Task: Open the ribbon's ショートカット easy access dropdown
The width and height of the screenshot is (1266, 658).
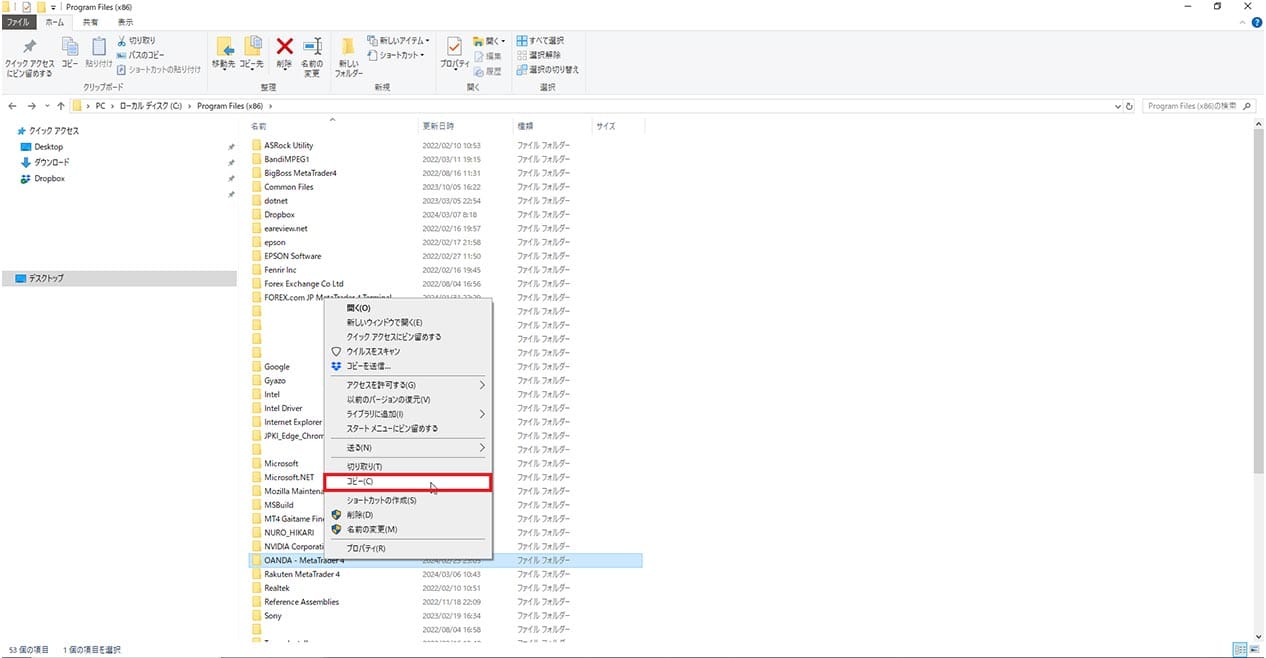Action: pyautogui.click(x=395, y=55)
